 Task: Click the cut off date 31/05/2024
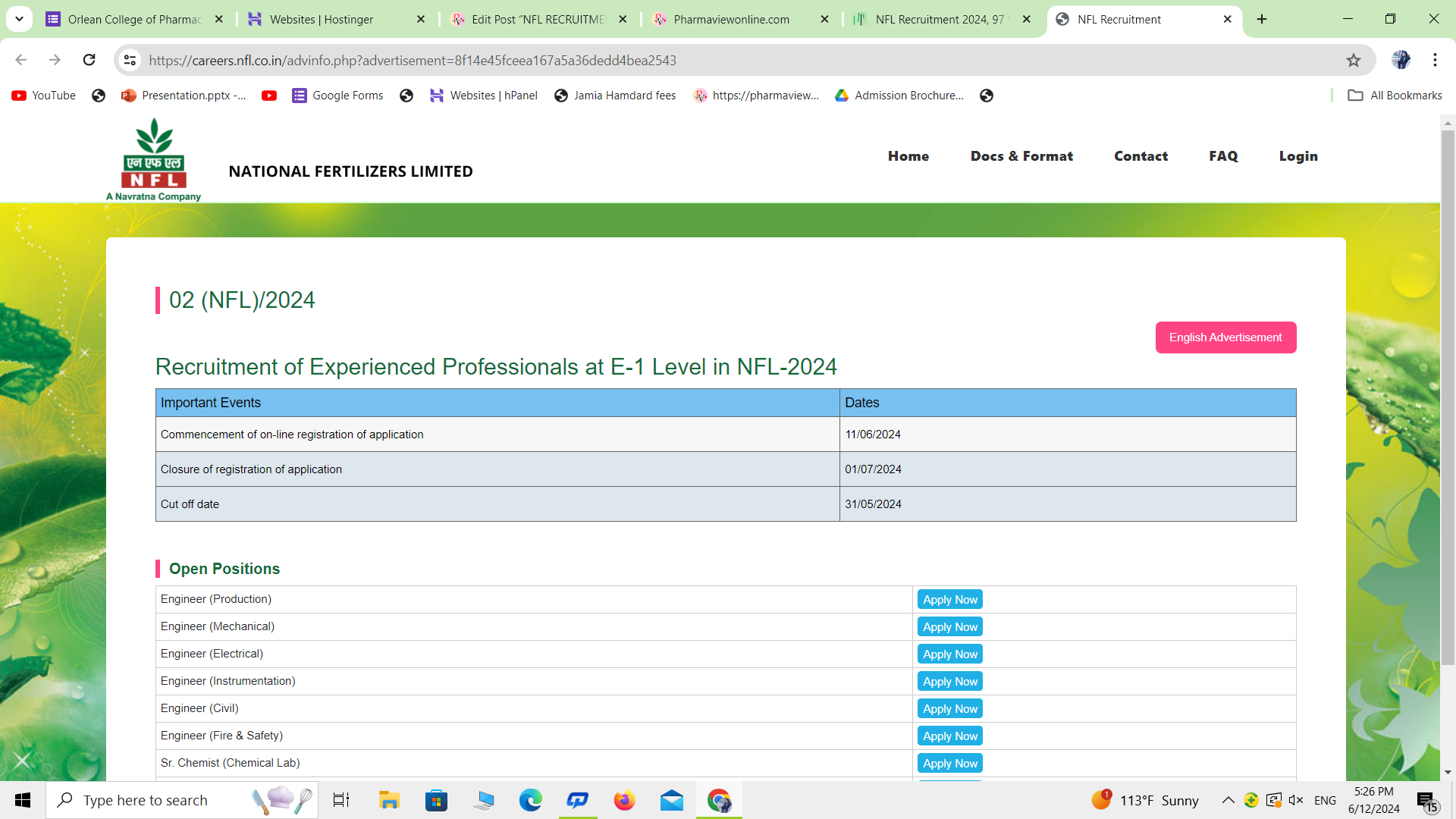point(873,504)
